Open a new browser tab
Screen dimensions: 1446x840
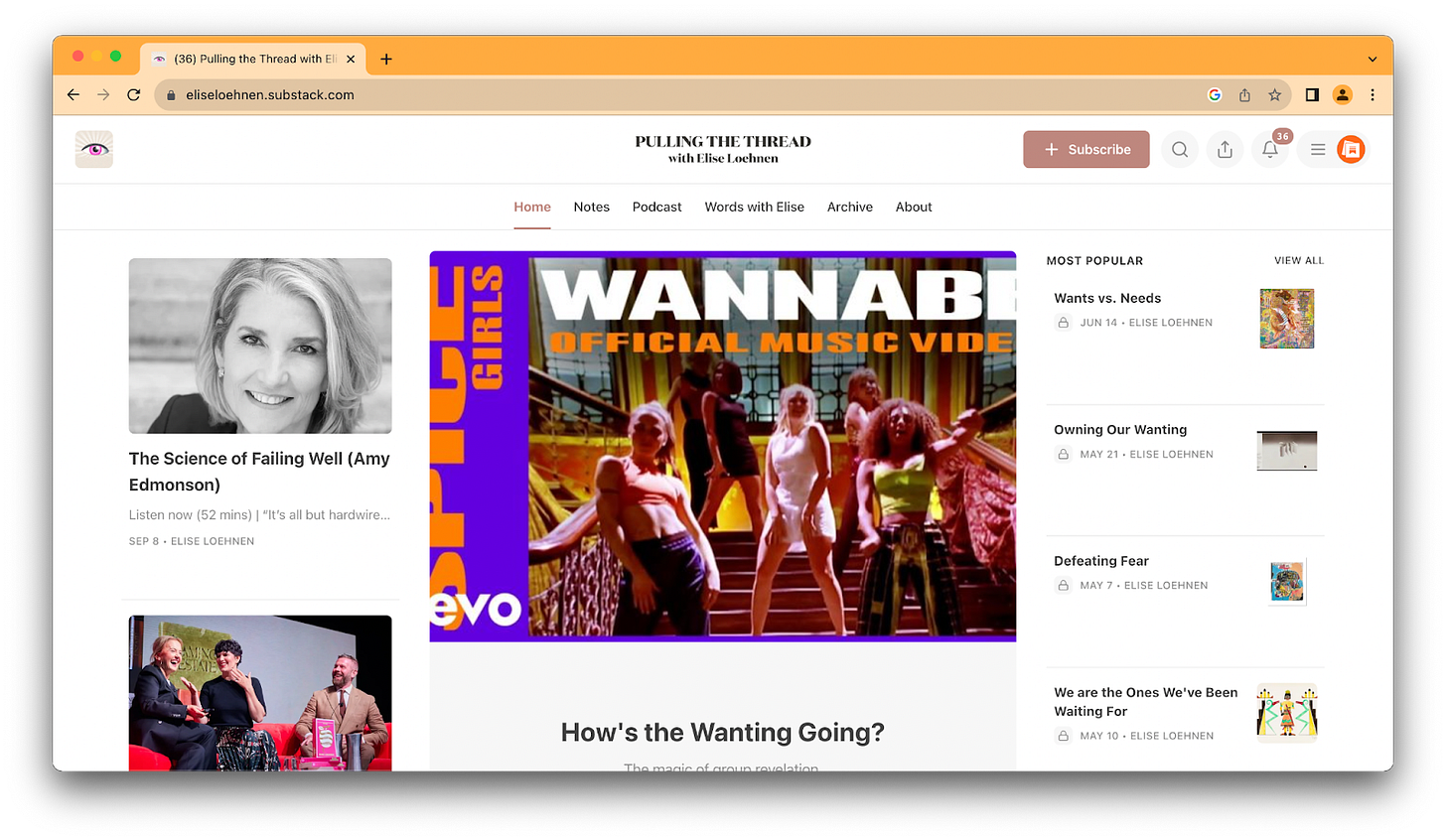[x=386, y=59]
